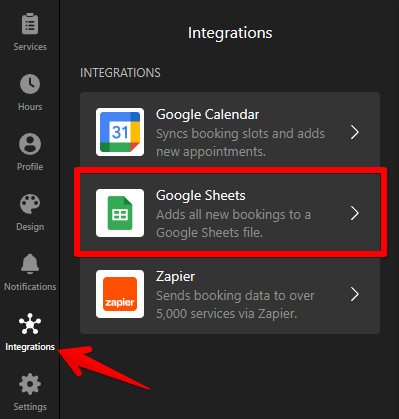This screenshot has width=399, height=419.
Task: Click the INTEGRATIONS section label
Action: (120, 73)
